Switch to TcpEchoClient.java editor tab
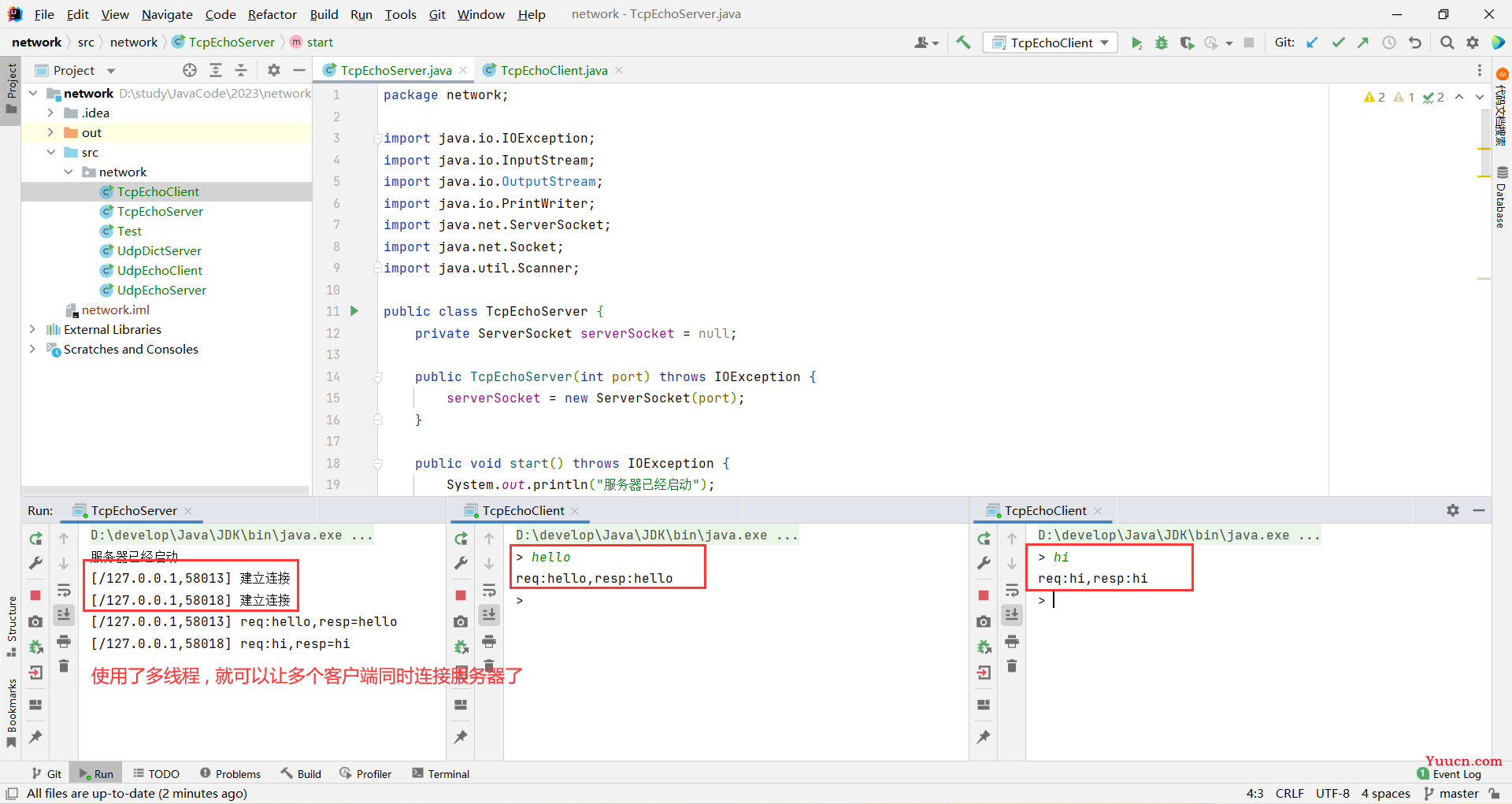Viewport: 1512px width, 804px height. (554, 70)
